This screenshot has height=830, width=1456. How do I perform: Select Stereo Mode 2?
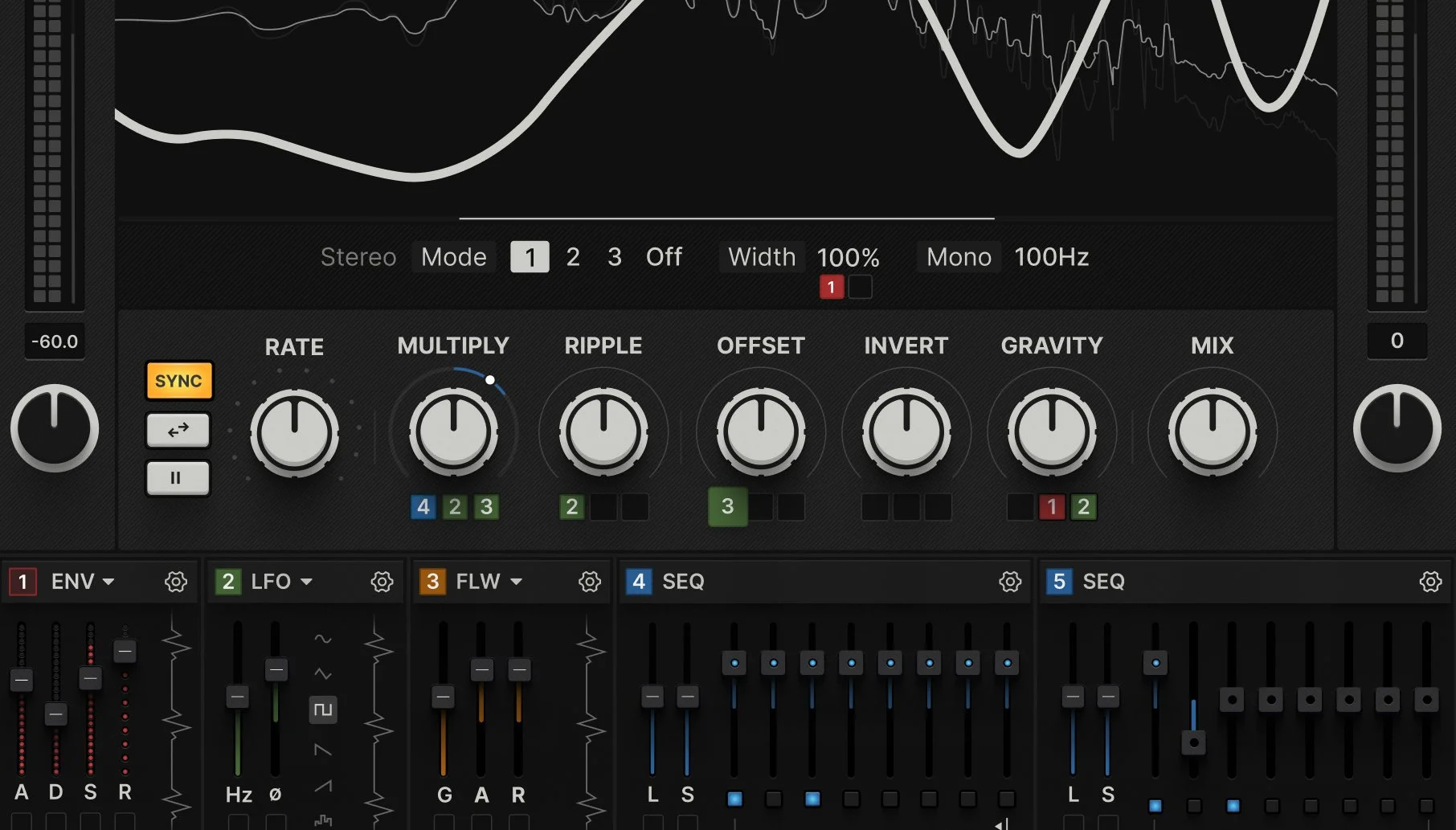[573, 257]
